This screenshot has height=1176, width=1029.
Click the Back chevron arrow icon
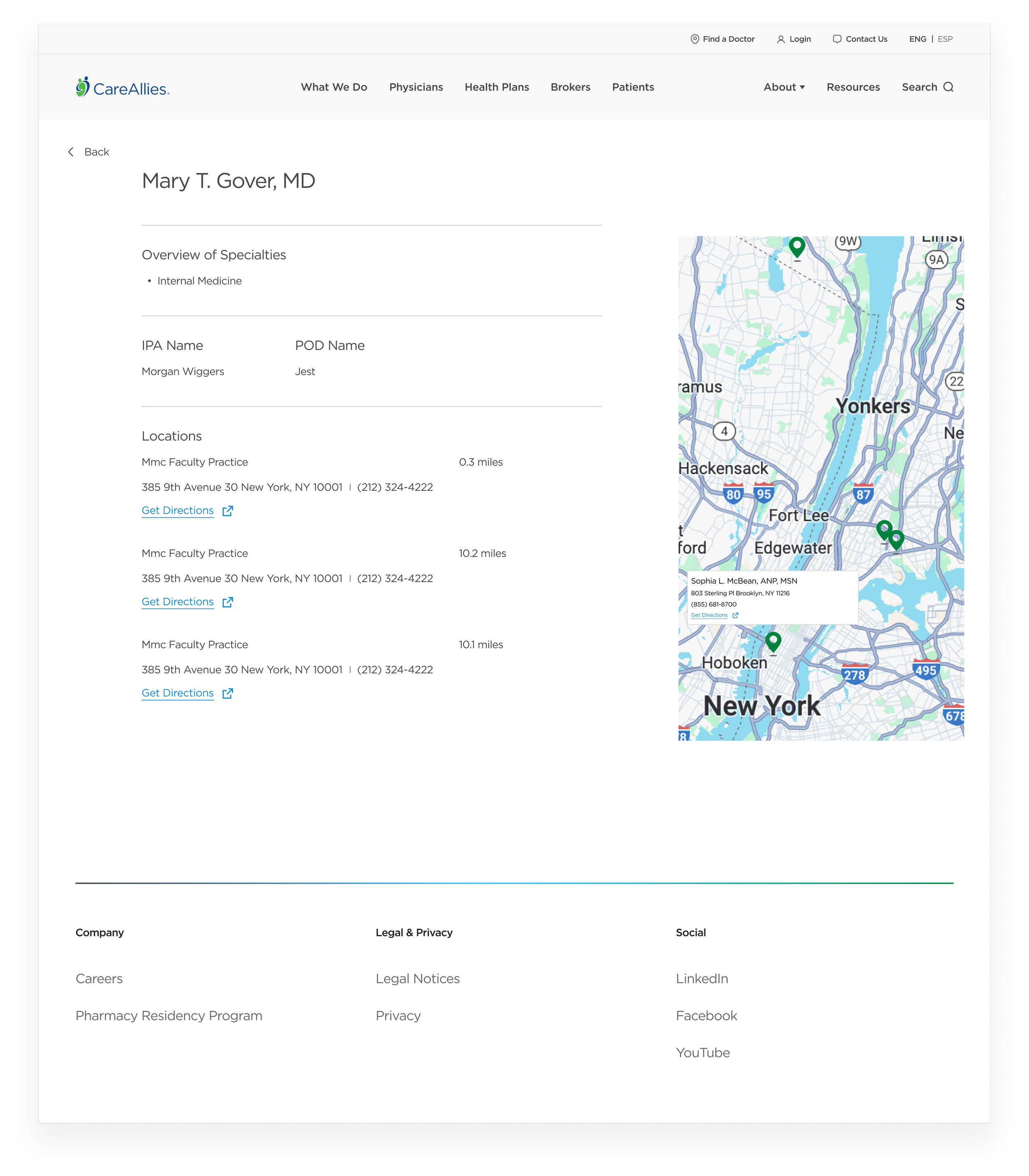pyautogui.click(x=71, y=151)
